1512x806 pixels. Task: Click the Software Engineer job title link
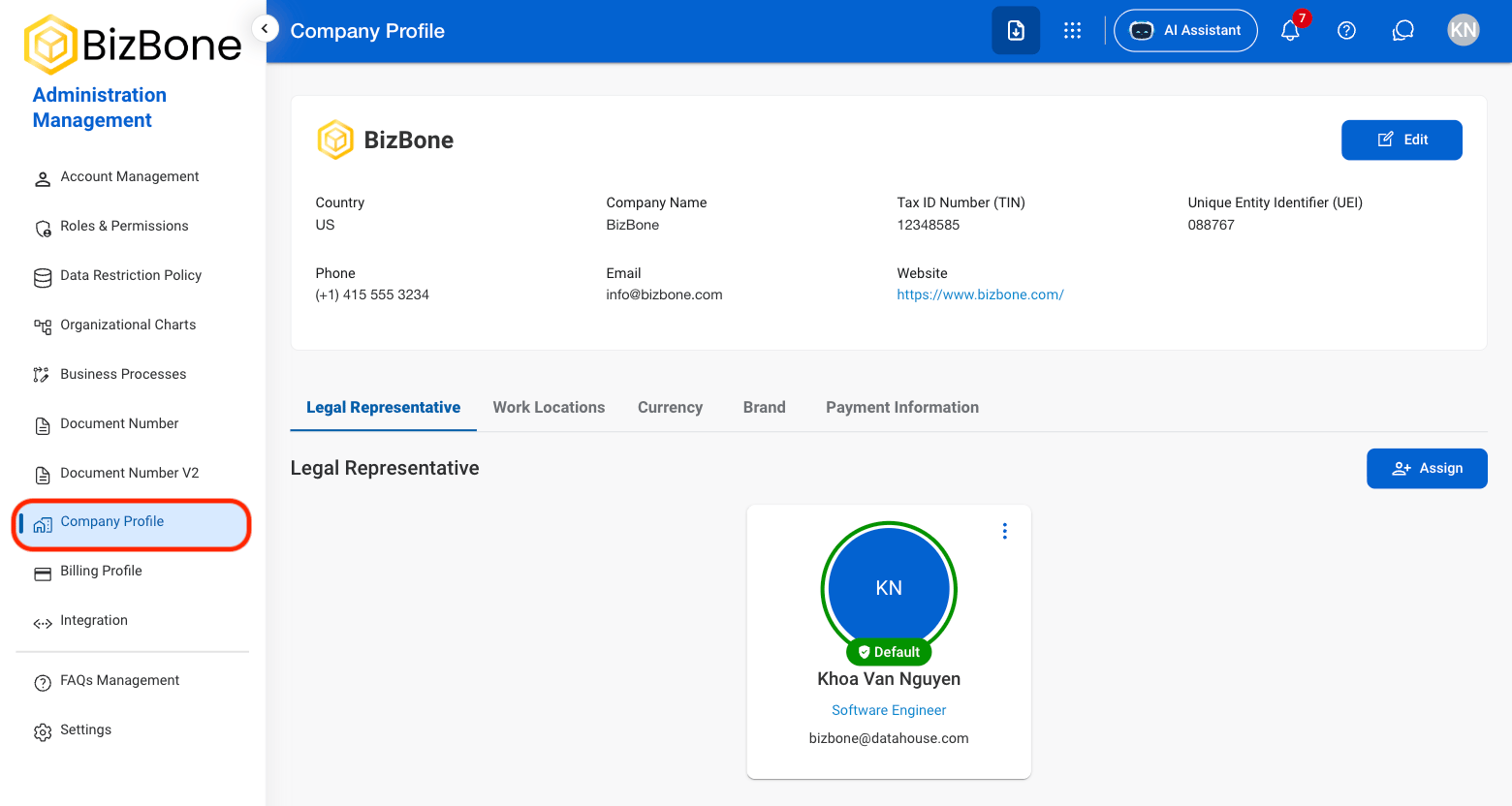[x=889, y=710]
